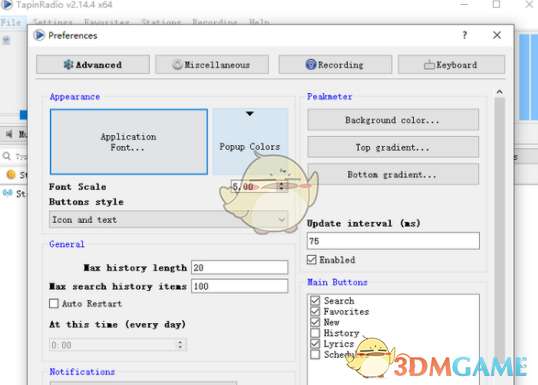Click the restart time spinner arrows
Image resolution: width=538 pixels, height=385 pixels.
(180, 345)
